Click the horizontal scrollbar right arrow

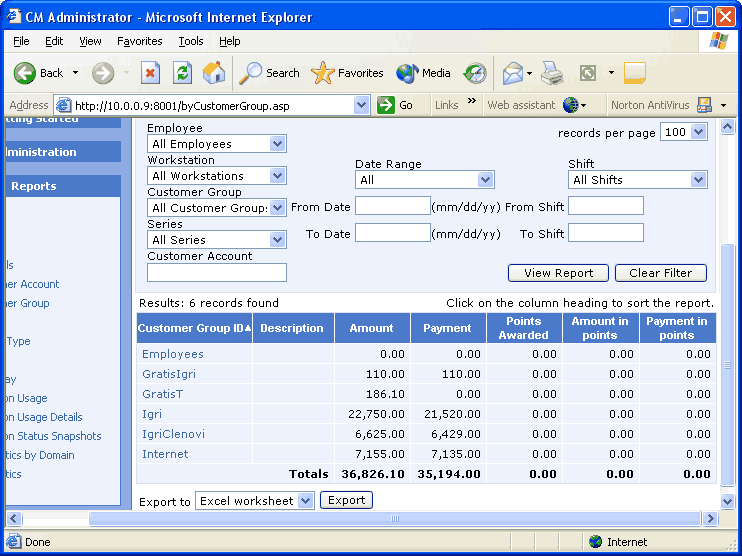pyautogui.click(x=710, y=519)
